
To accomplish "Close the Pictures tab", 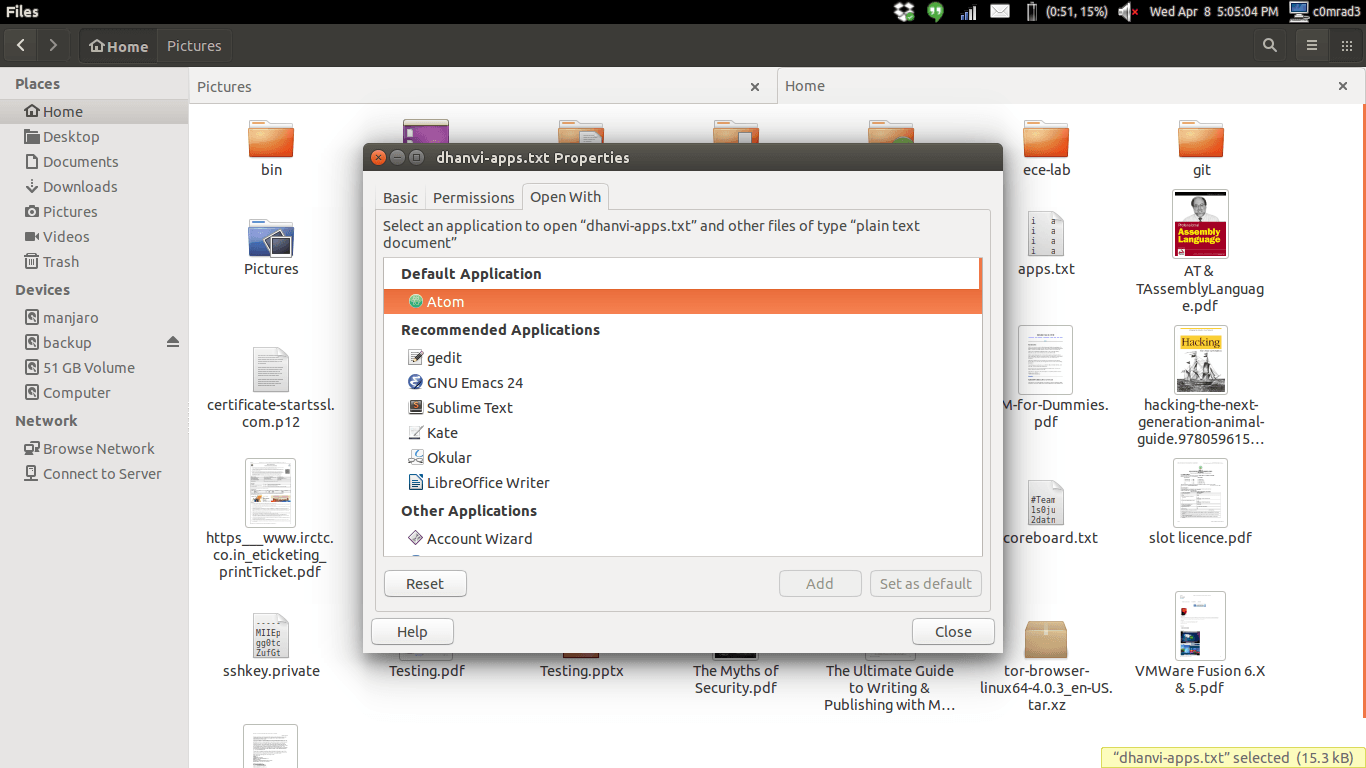I will point(755,87).
